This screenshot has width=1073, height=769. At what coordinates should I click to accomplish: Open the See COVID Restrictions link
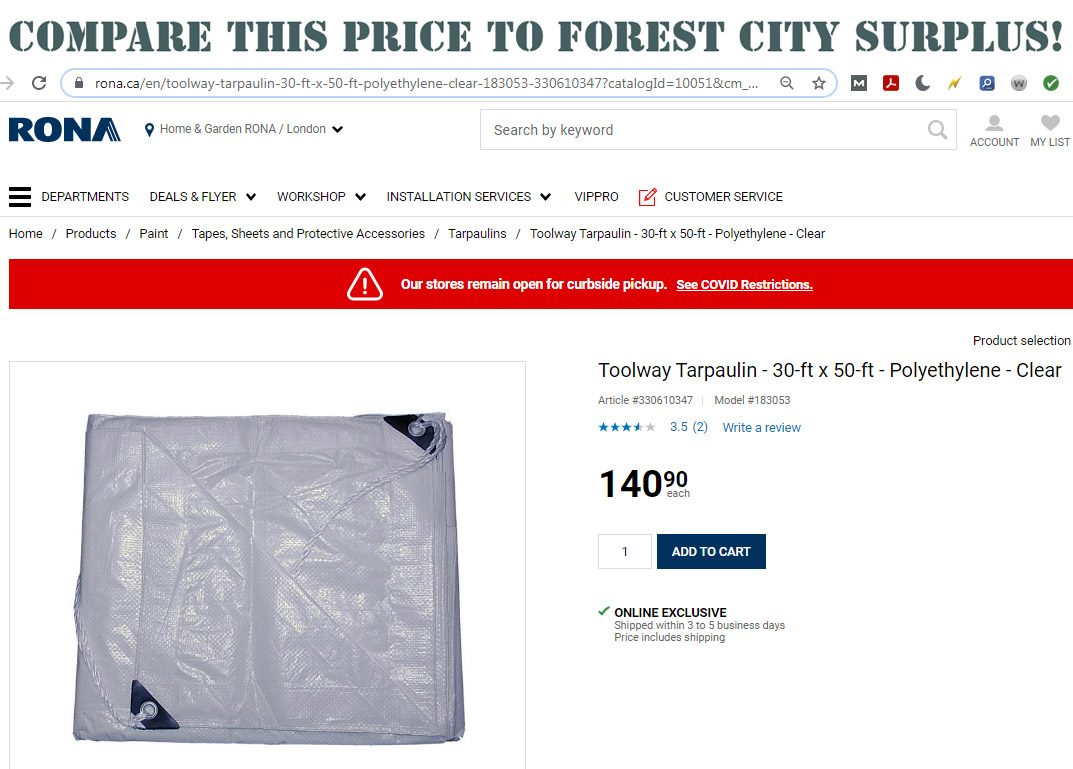pos(744,284)
